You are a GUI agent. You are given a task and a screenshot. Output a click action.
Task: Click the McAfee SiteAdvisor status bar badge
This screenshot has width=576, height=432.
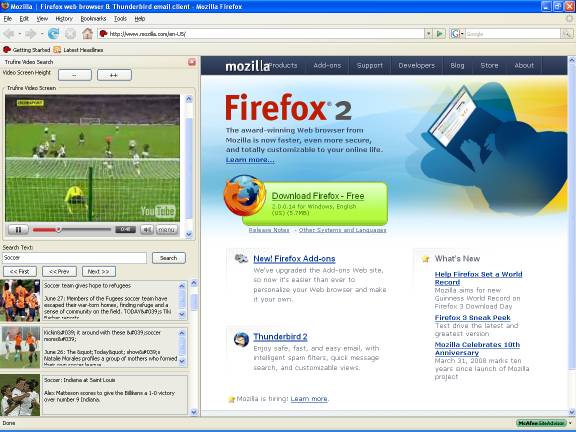coord(541,423)
